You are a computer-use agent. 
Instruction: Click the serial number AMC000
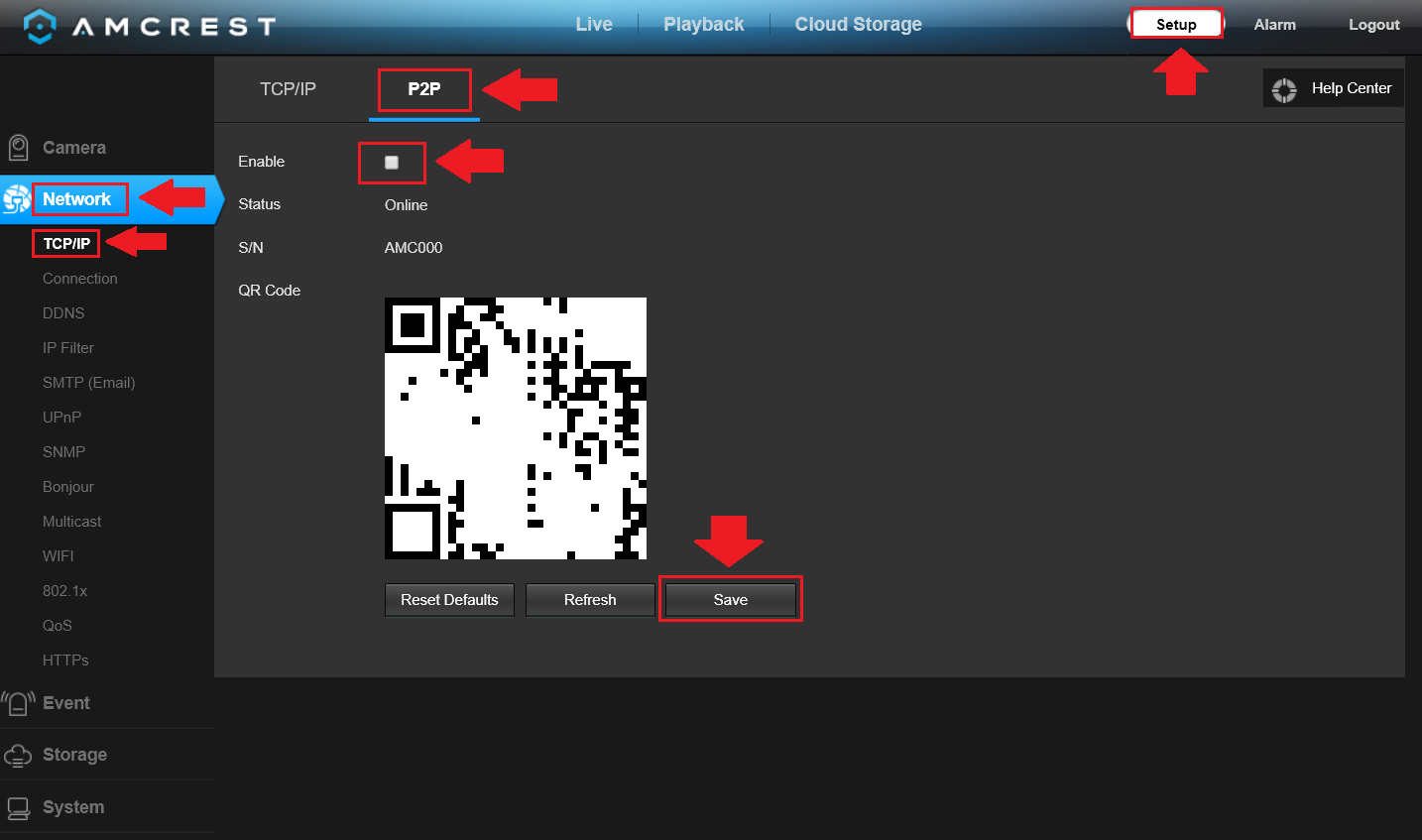(x=414, y=248)
